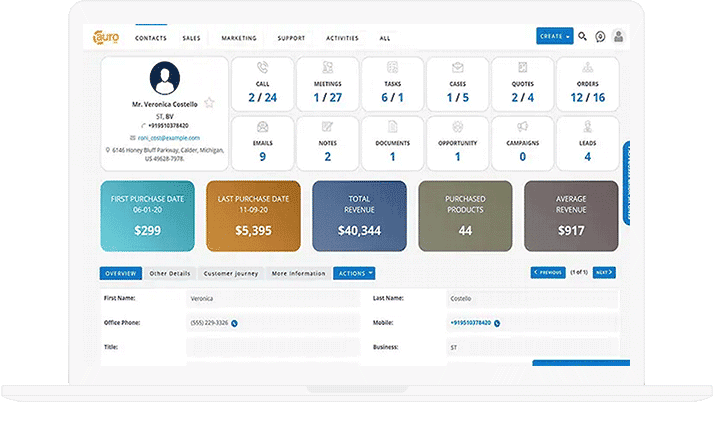Viewport: 715px width, 430px height.
Task: Click the Documents file icon
Action: pos(392,127)
